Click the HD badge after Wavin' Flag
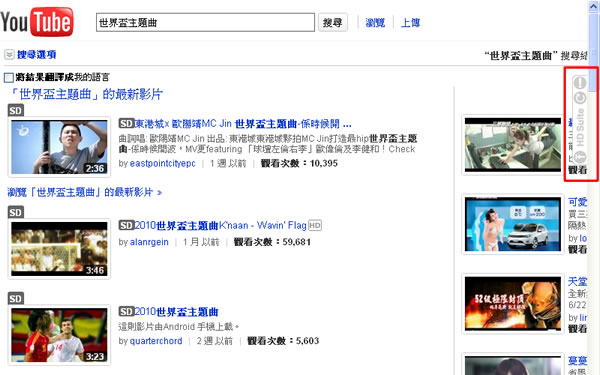The width and height of the screenshot is (600, 375). pyautogui.click(x=315, y=225)
